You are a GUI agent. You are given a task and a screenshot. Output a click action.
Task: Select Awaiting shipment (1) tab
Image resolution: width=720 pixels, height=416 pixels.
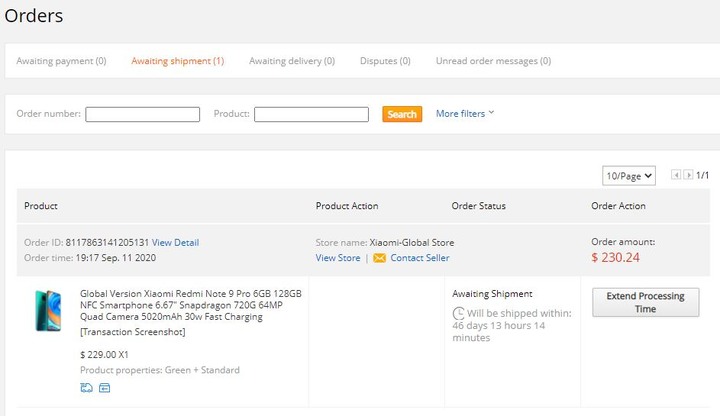(177, 61)
